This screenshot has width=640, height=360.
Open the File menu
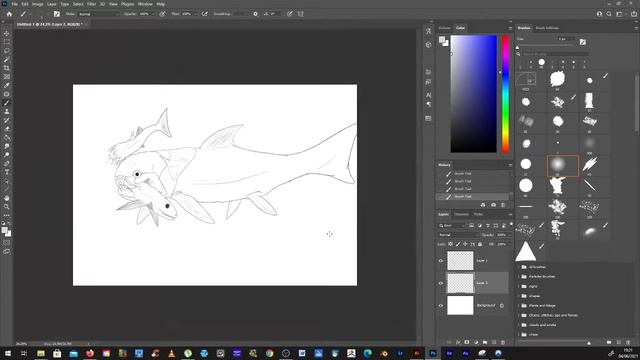click(x=14, y=4)
